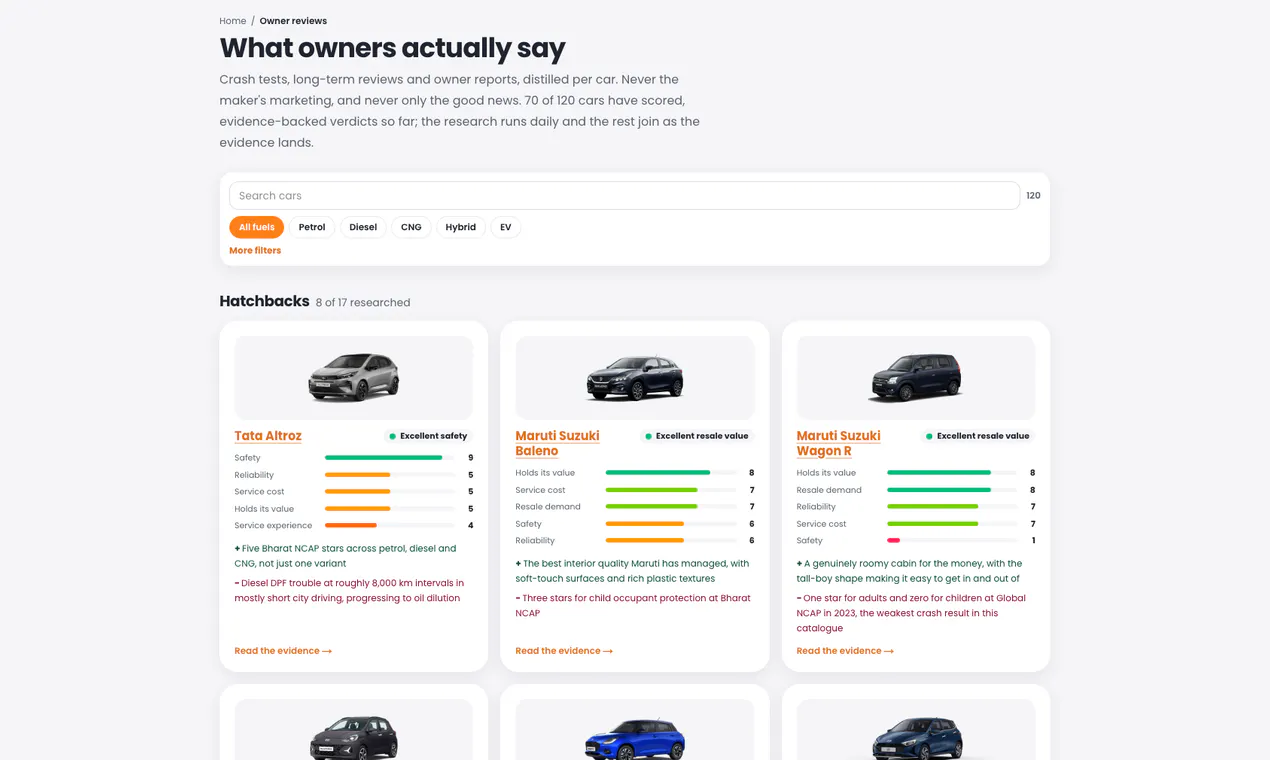Click the "8 of 17 researched" text

coord(363,303)
